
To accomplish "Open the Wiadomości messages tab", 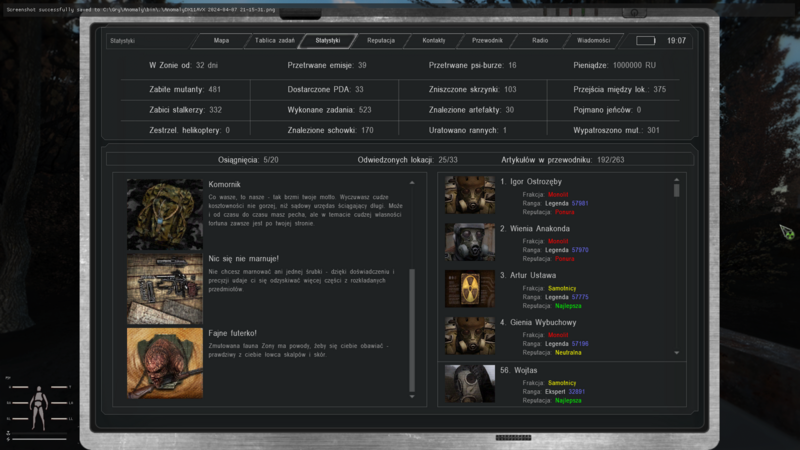I will tap(593, 41).
